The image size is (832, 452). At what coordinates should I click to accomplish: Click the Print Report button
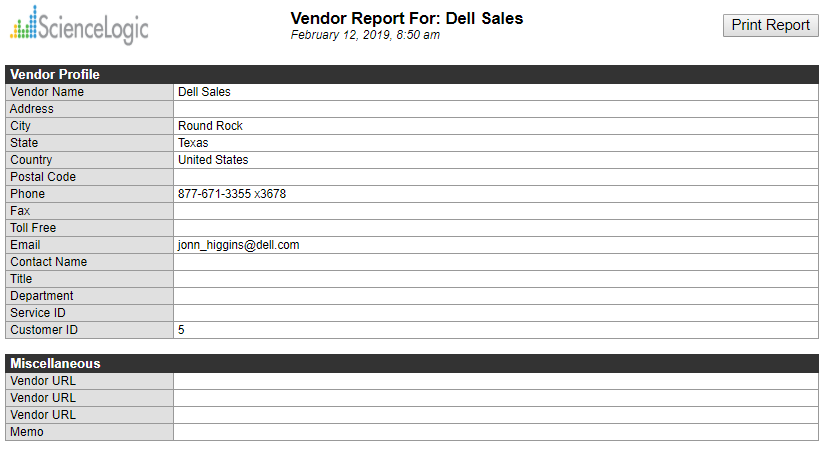tap(770, 25)
